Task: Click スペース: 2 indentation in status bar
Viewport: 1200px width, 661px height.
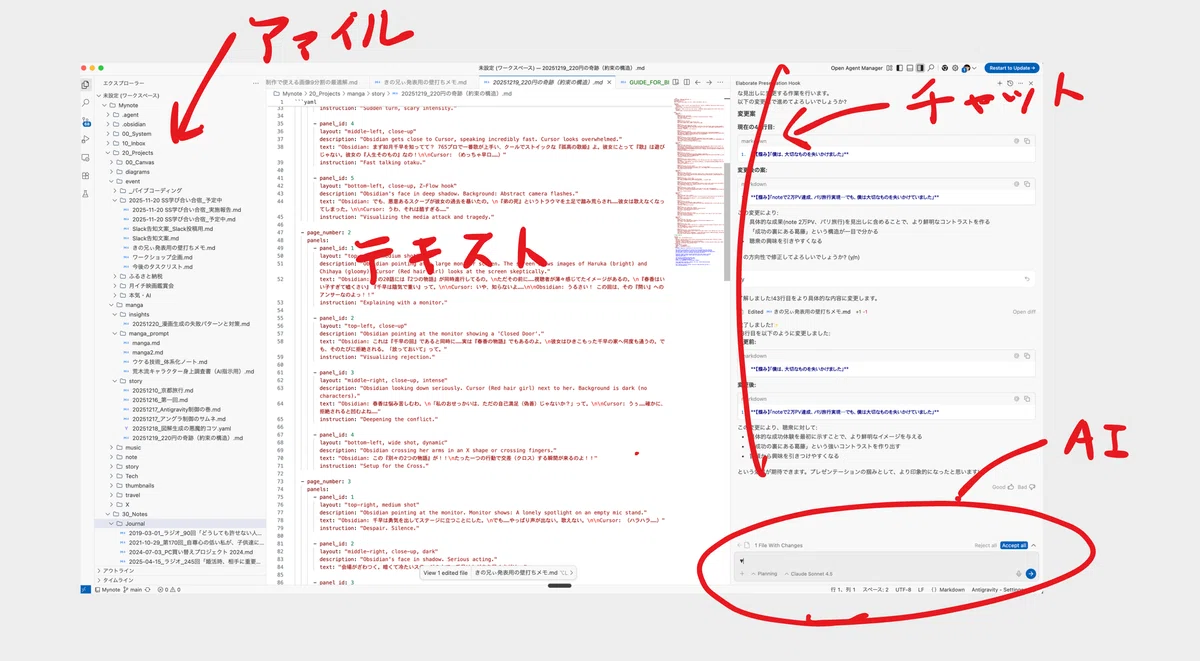Action: (875, 590)
